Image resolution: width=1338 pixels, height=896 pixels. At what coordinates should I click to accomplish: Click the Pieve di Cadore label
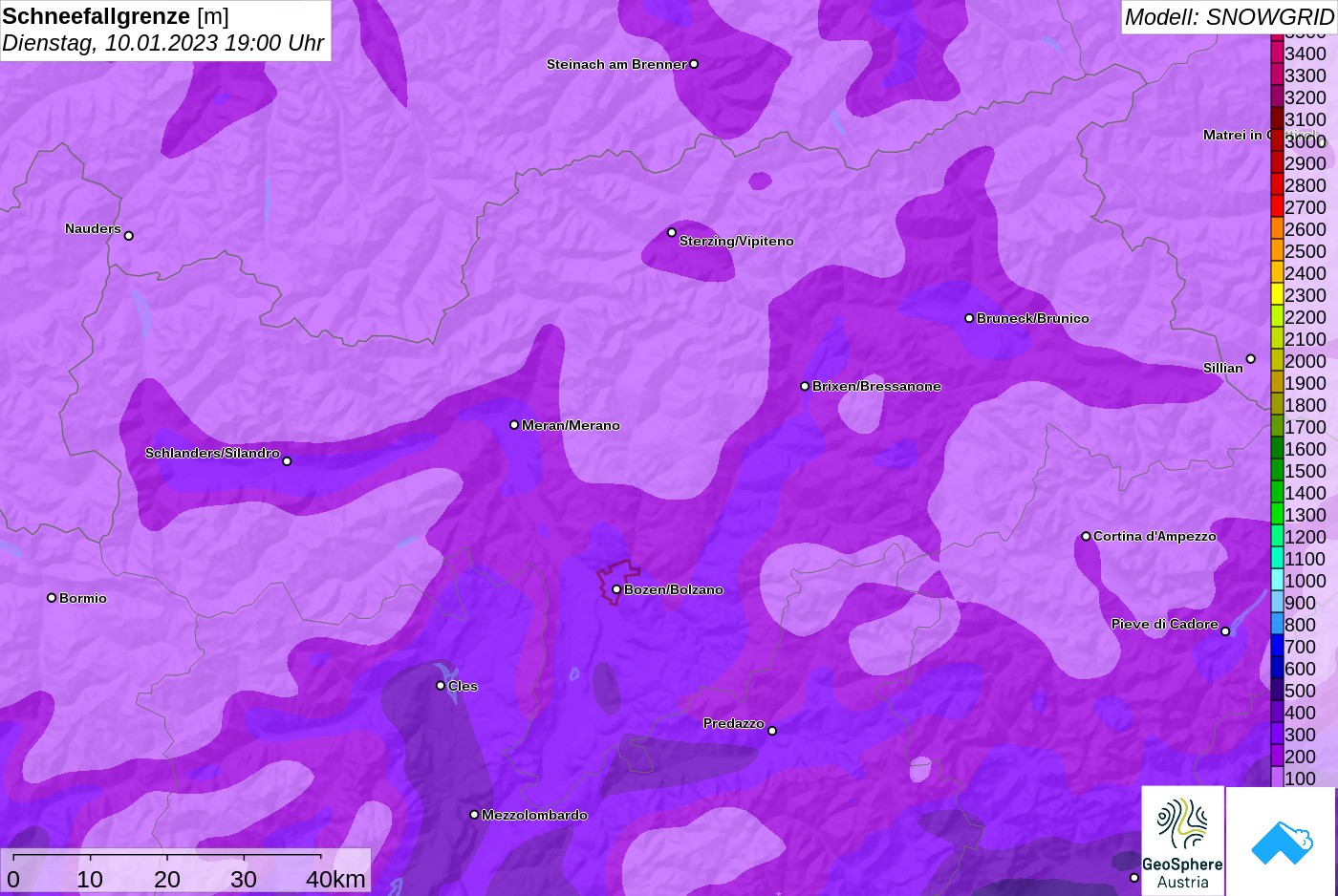click(1164, 624)
